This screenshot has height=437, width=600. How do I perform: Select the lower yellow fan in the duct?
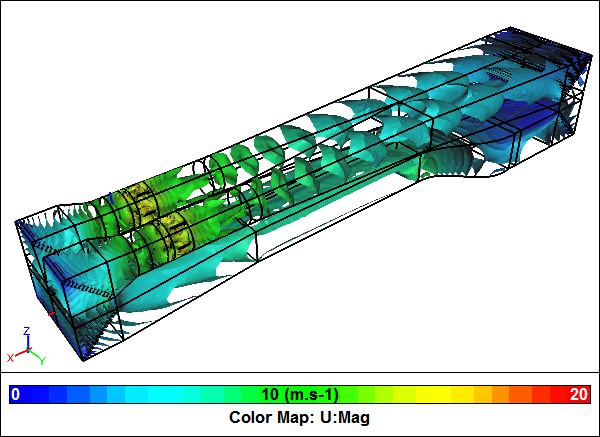(x=167, y=237)
